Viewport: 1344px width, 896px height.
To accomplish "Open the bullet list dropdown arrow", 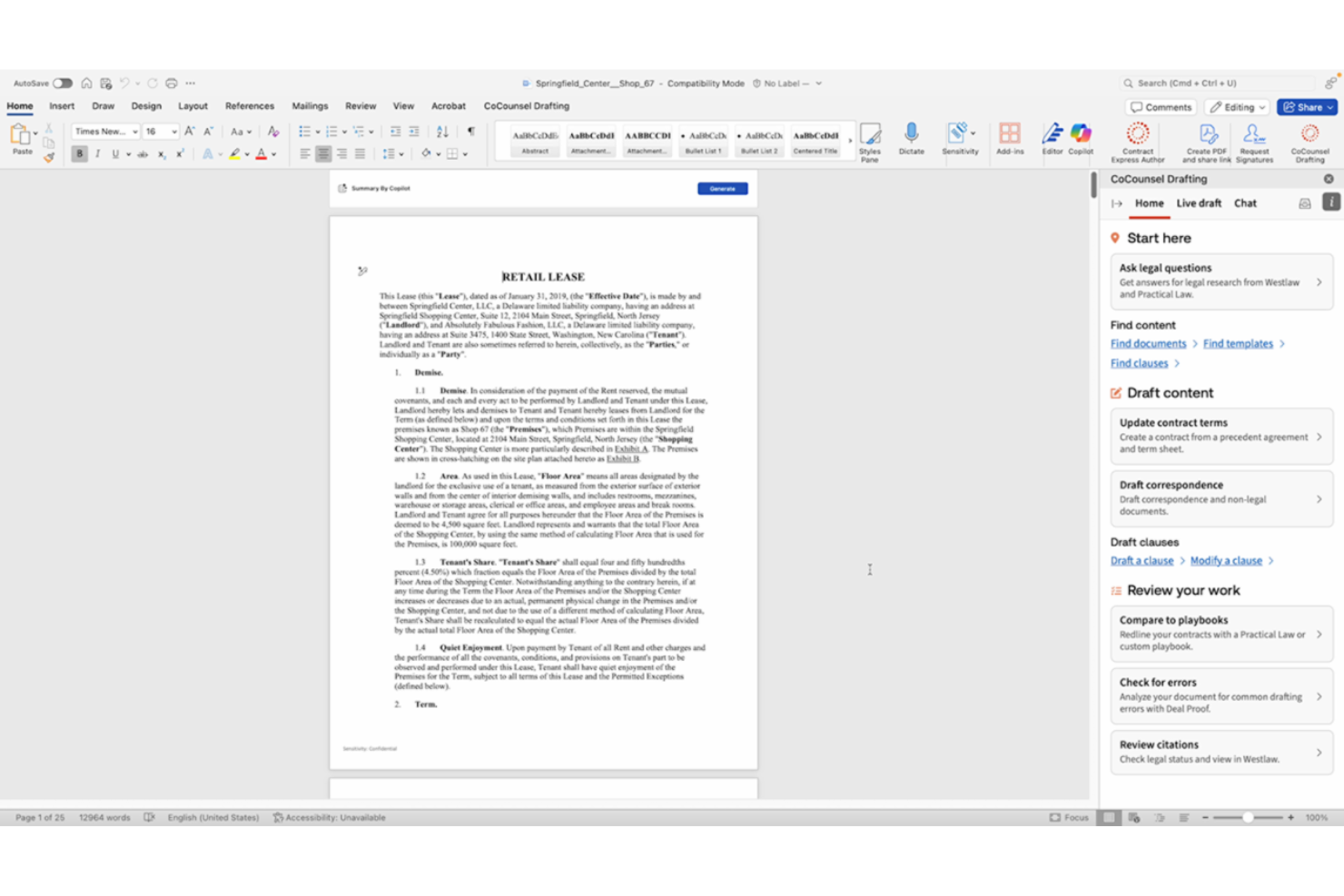I will tap(317, 132).
